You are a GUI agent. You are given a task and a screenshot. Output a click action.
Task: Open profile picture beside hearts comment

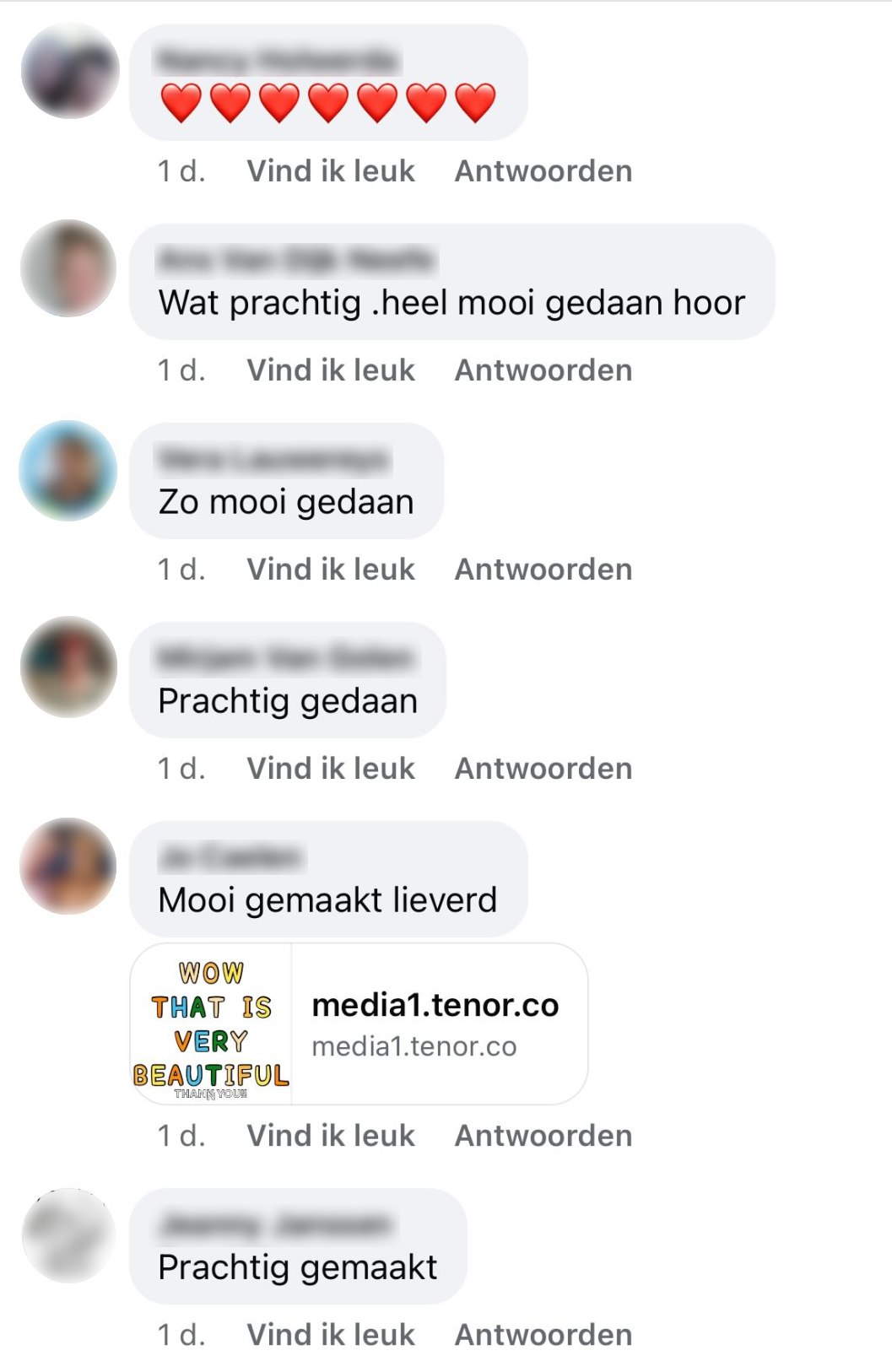tap(70, 71)
